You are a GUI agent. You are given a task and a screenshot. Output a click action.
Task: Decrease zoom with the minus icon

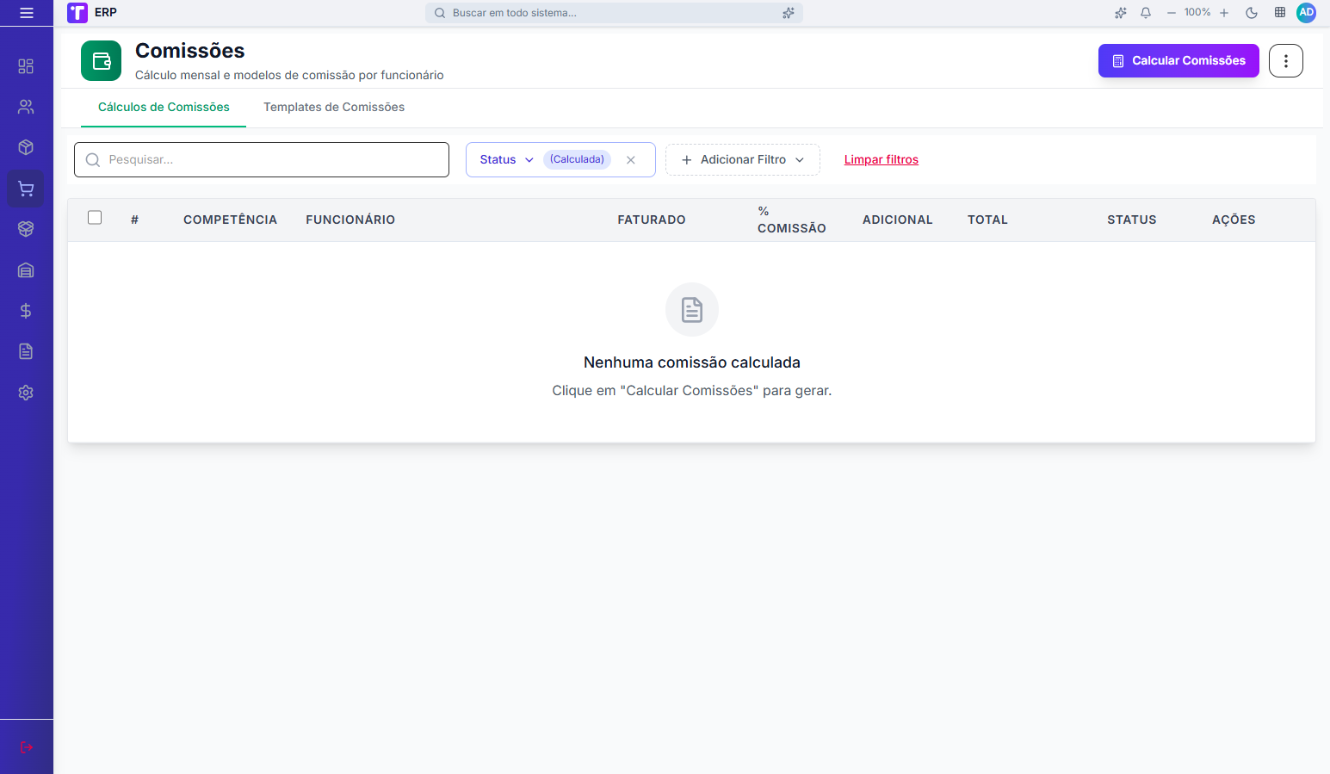point(1171,13)
